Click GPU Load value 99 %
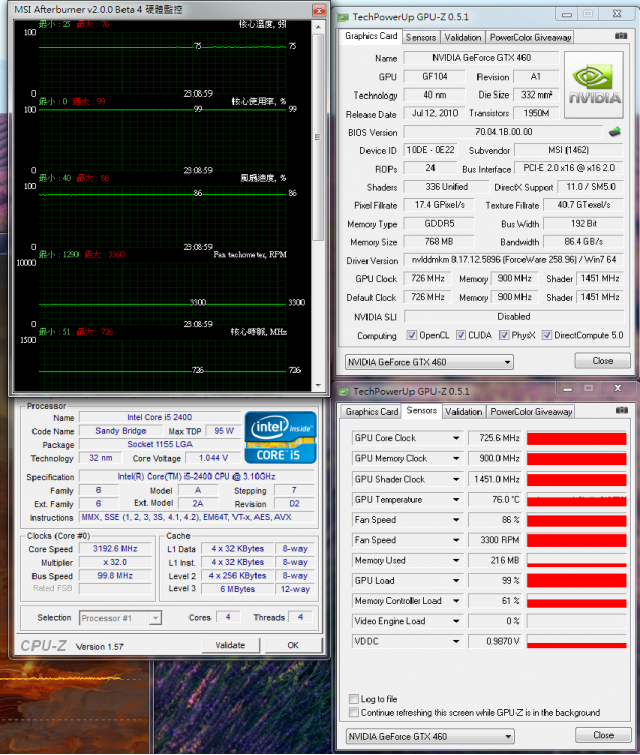Viewport: 640px width, 755px height. [x=495, y=581]
